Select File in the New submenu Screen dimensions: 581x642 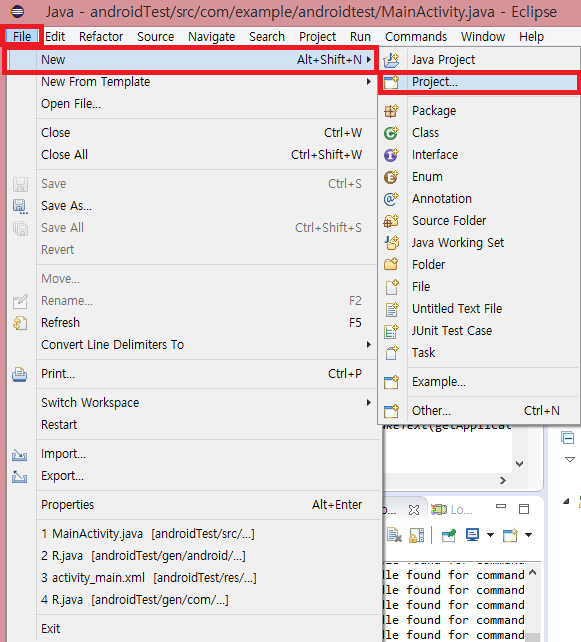tap(478, 287)
